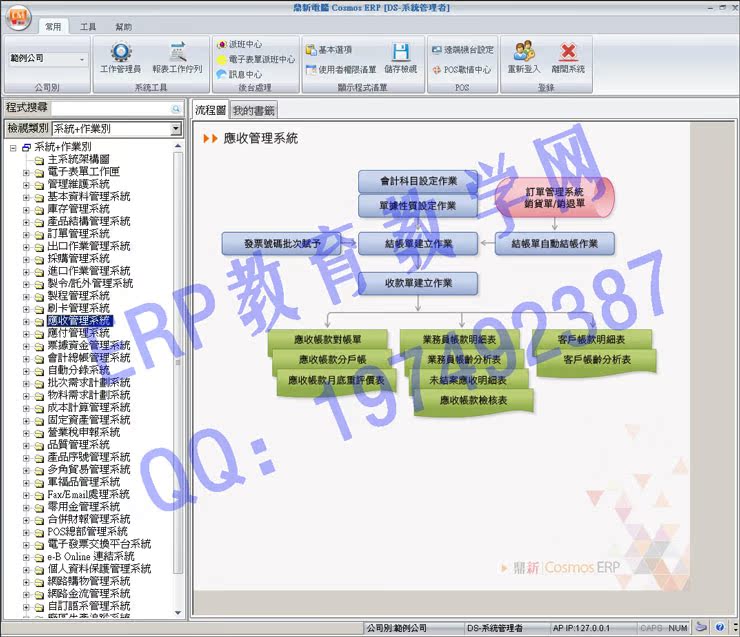
Task: Click folder icon beside 訂單管理系統
Action: point(40,235)
